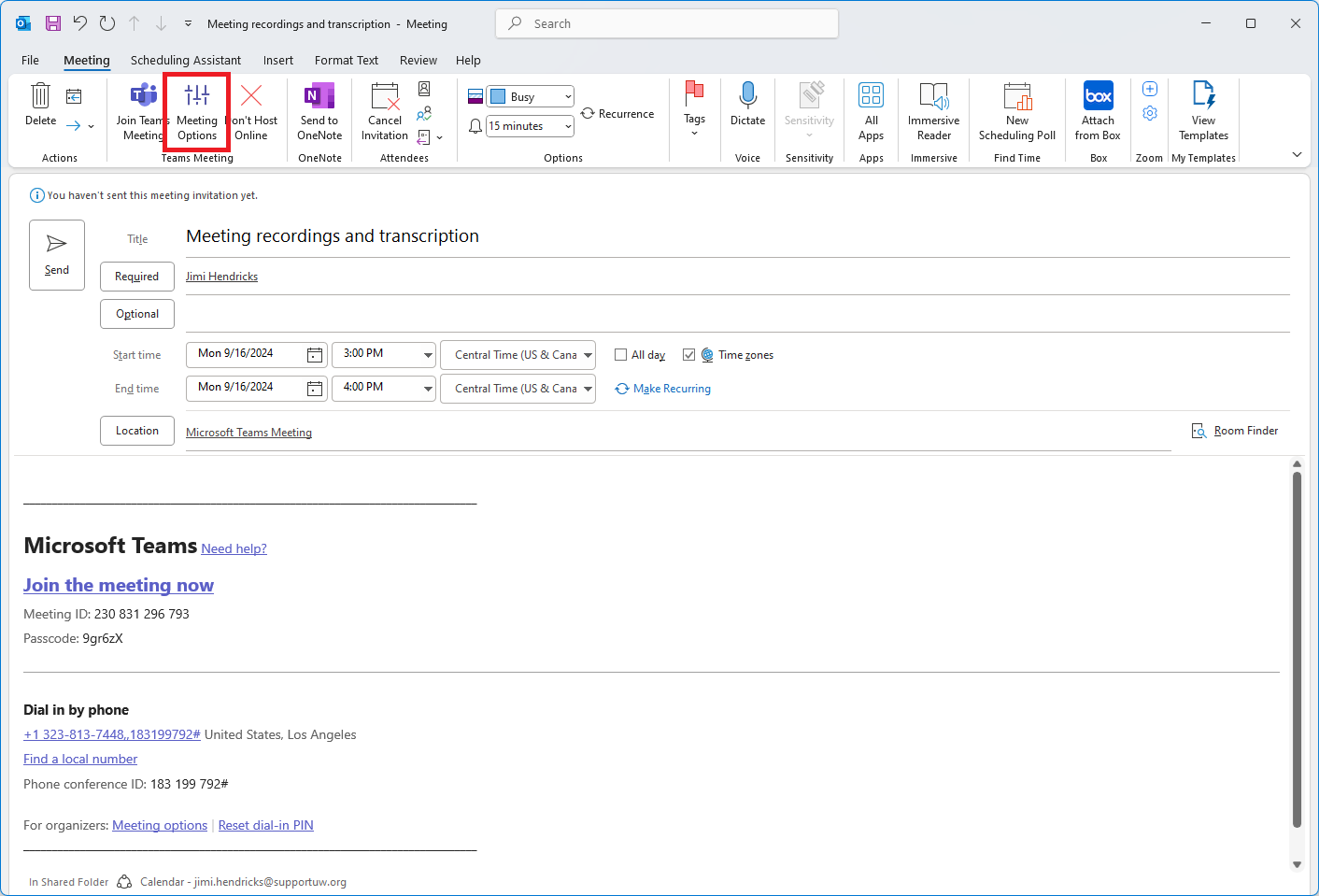Open All Apps
The width and height of the screenshot is (1319, 896).
[x=871, y=112]
